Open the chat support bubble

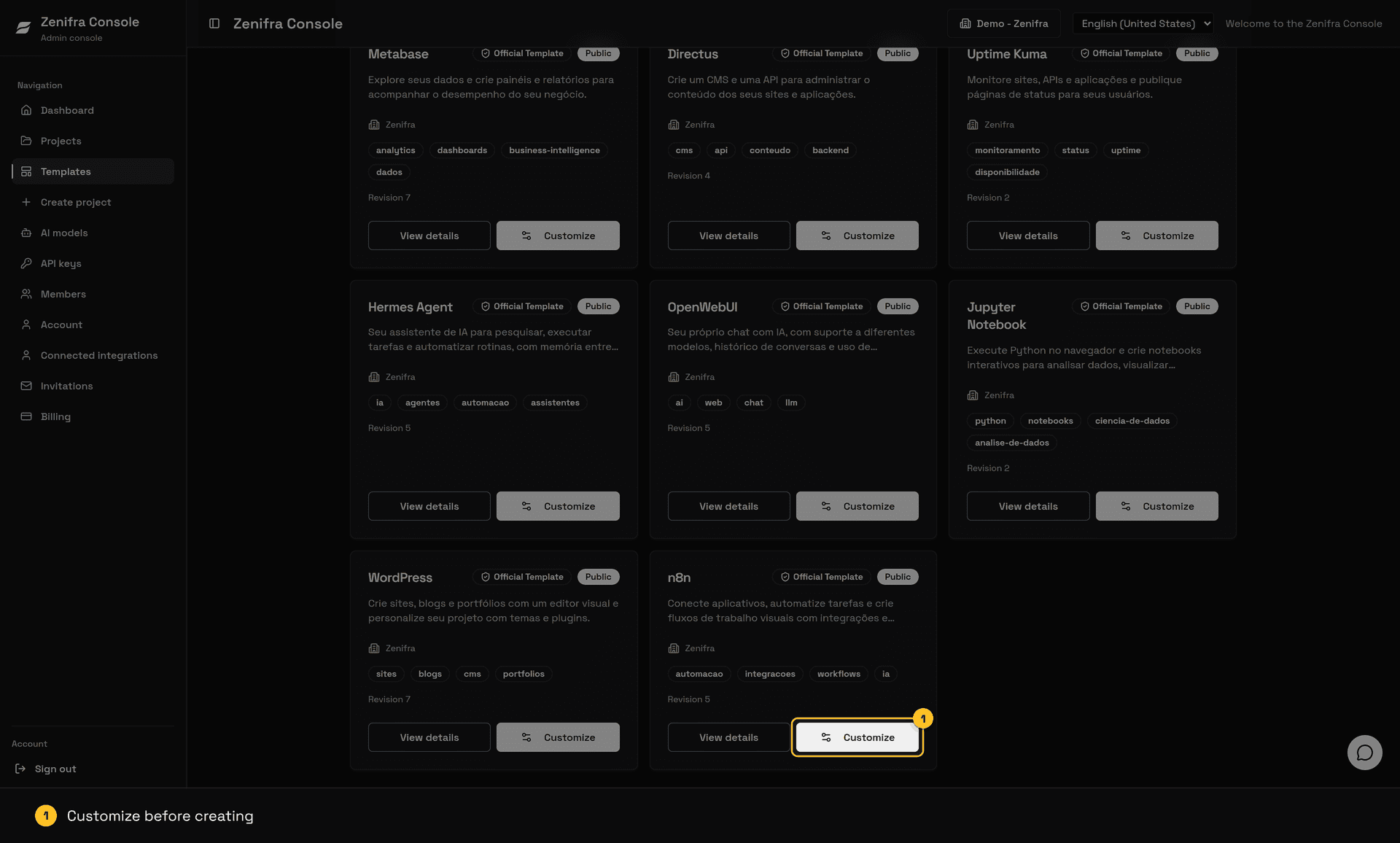pos(1364,753)
